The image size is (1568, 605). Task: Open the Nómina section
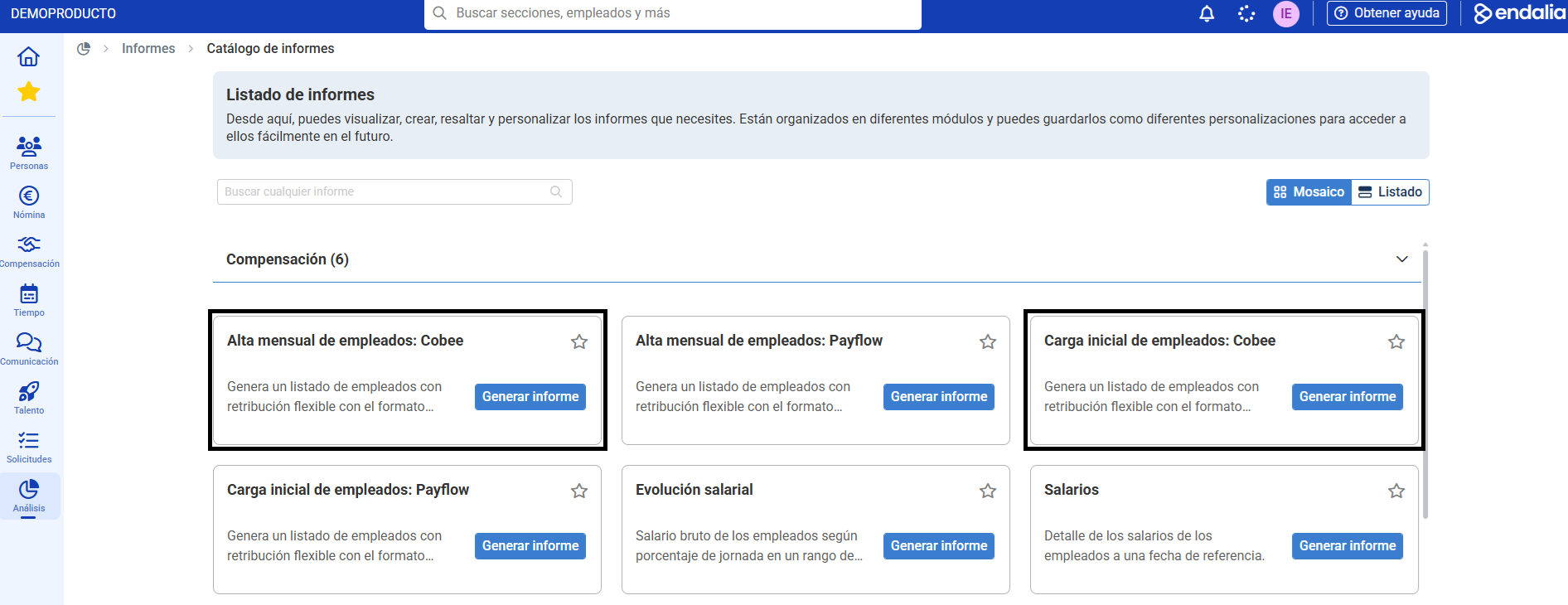29,202
